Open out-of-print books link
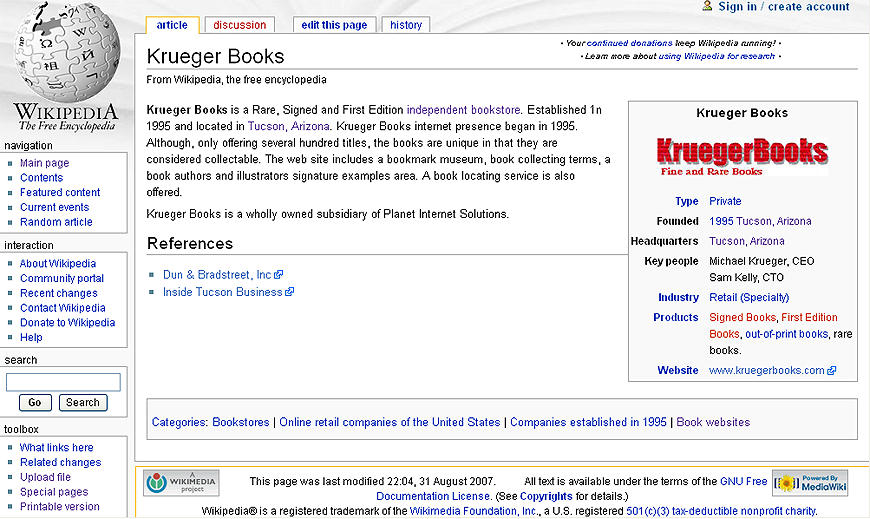Screen dimensions: 870x519 (x=786, y=334)
